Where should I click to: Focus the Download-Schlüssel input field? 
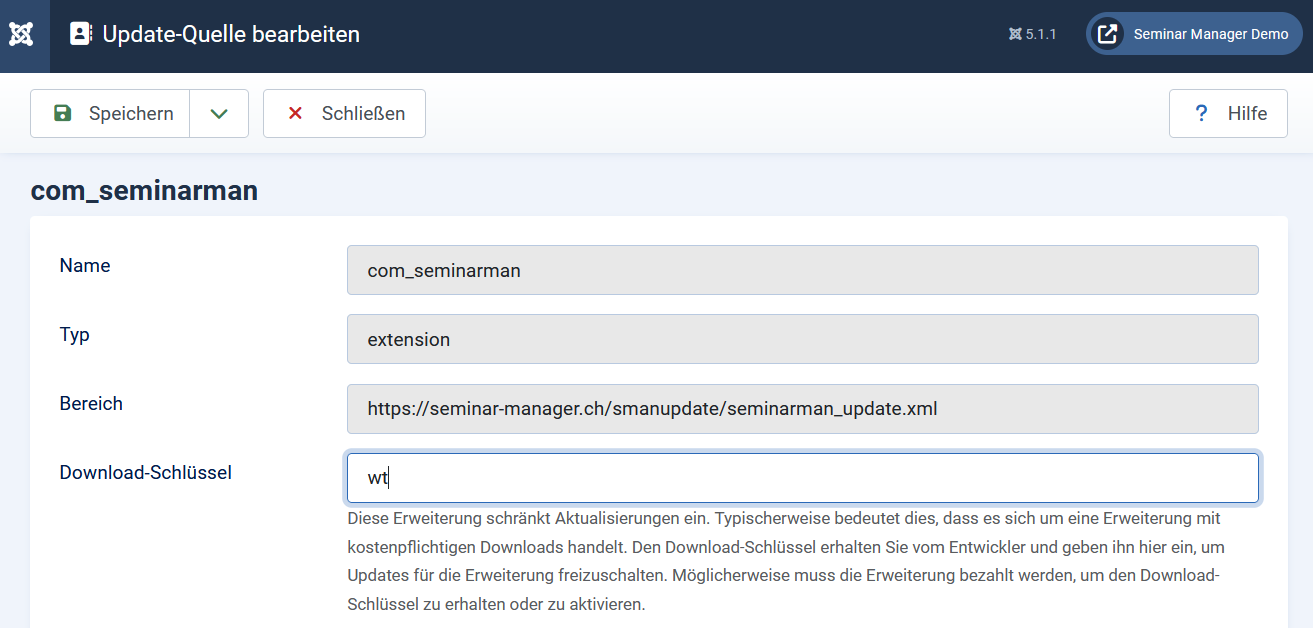tap(800, 478)
